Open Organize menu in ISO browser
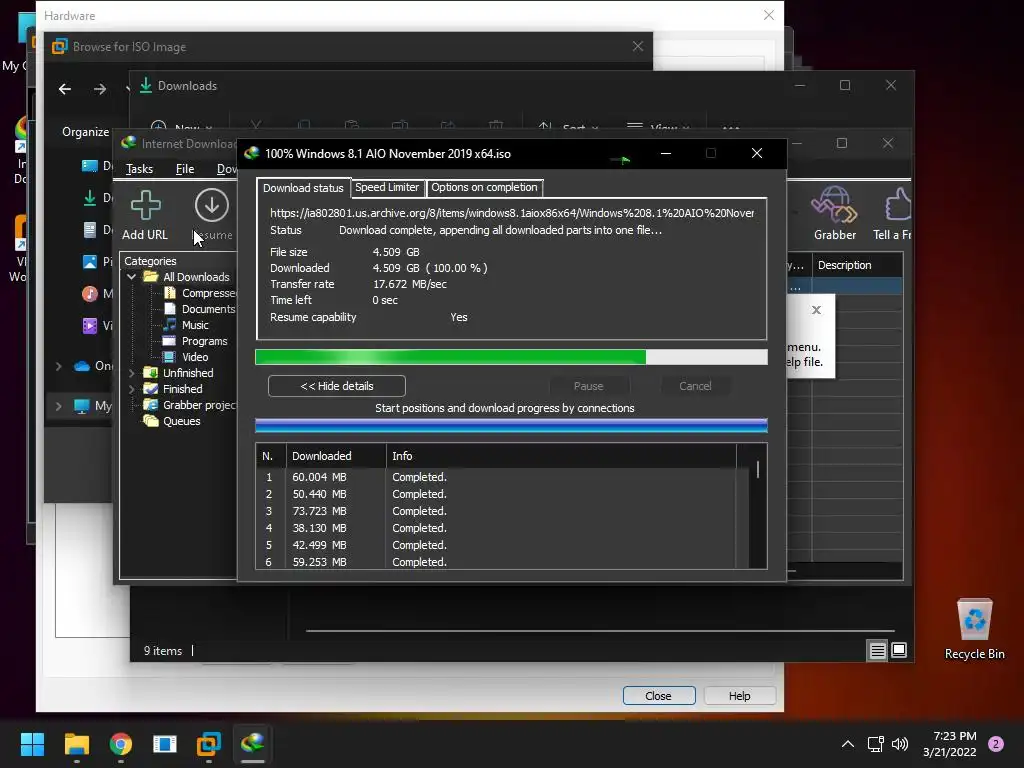The height and width of the screenshot is (768, 1024). (86, 132)
